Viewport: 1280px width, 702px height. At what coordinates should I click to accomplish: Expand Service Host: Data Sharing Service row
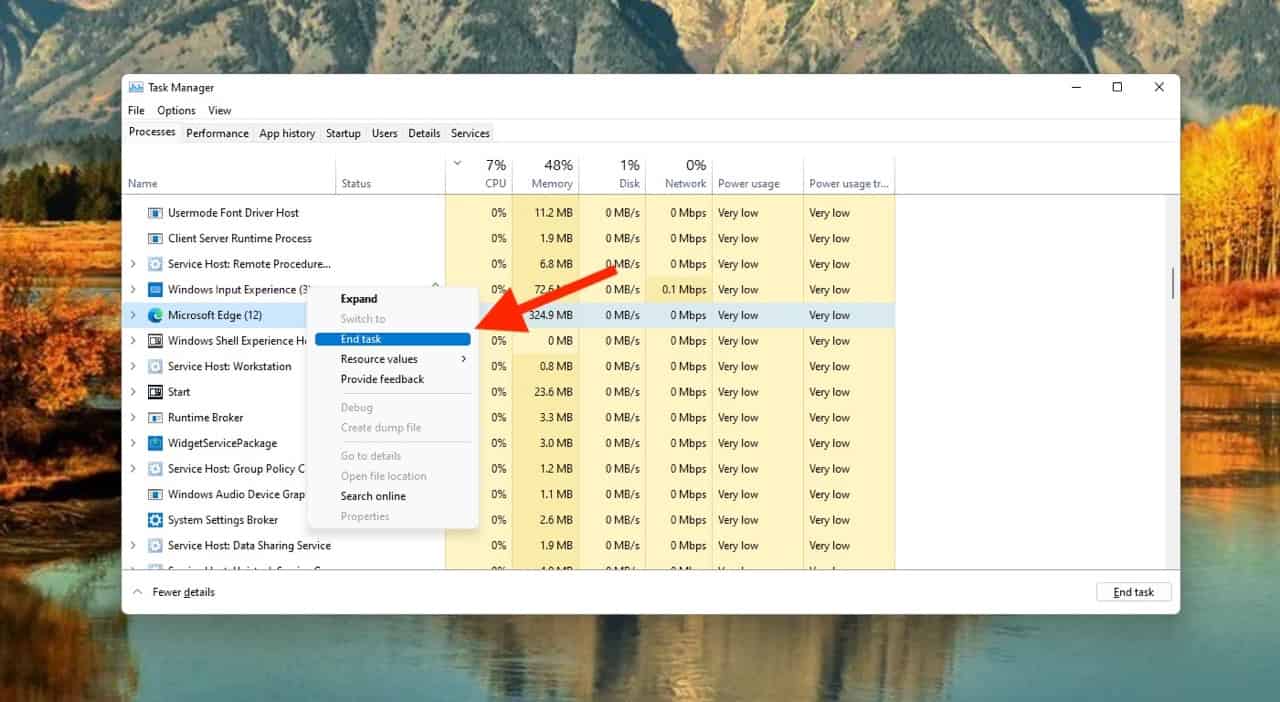(x=133, y=546)
